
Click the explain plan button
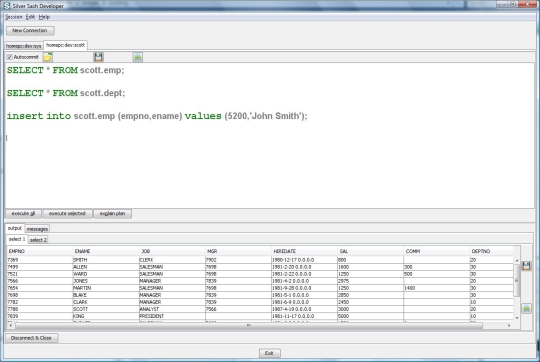tap(112, 214)
